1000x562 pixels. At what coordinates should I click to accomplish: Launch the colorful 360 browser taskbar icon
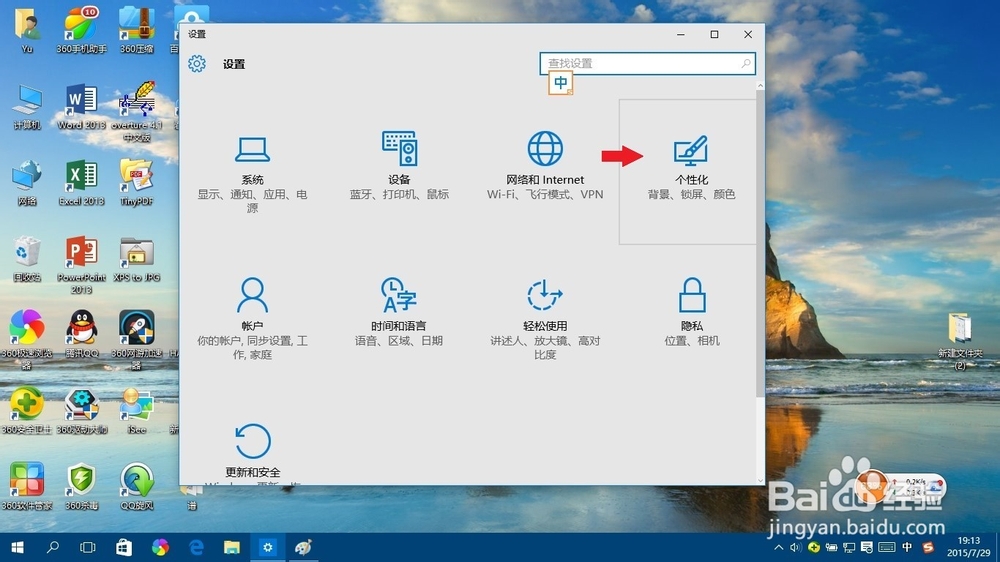click(x=160, y=547)
